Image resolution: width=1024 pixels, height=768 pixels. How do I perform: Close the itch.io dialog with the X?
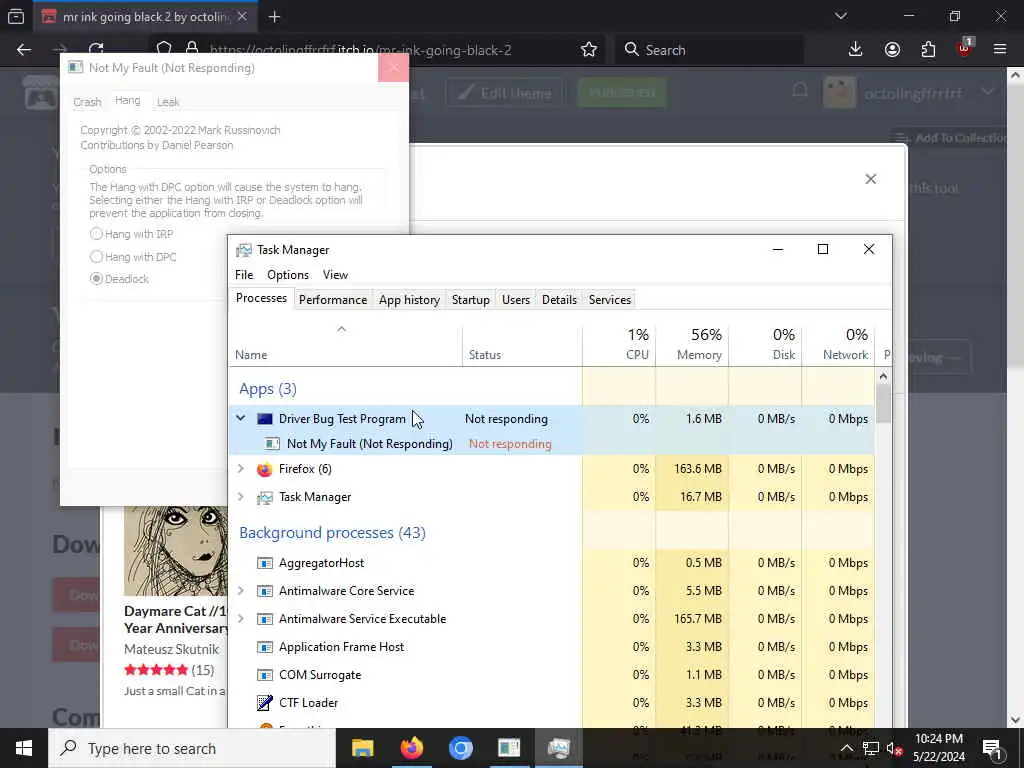[871, 179]
